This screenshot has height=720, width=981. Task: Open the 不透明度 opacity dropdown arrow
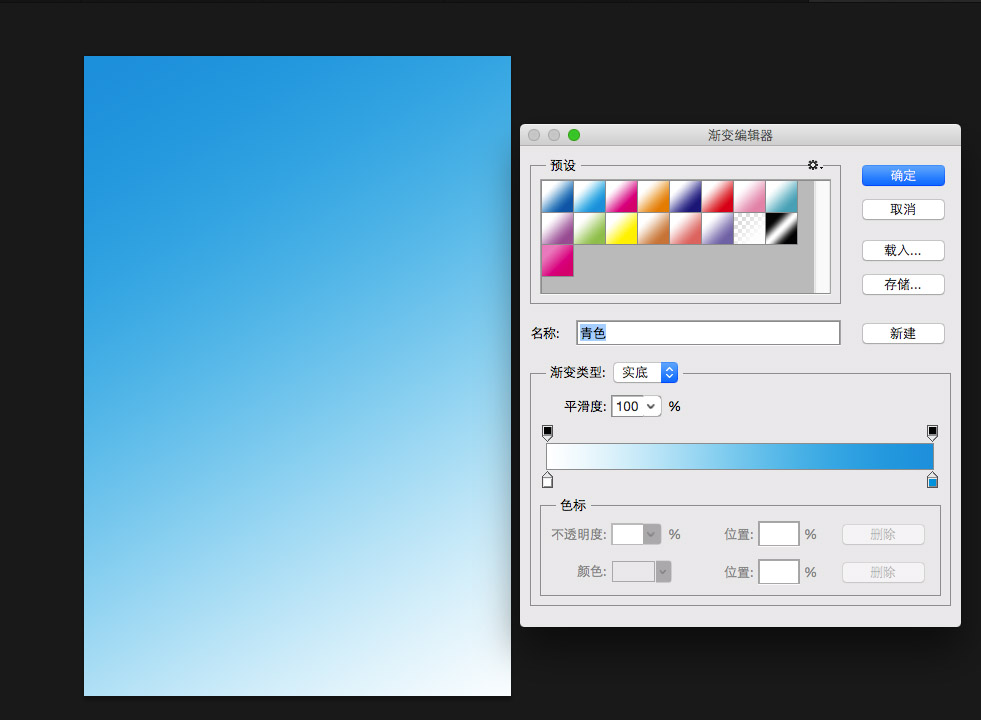[x=651, y=534]
